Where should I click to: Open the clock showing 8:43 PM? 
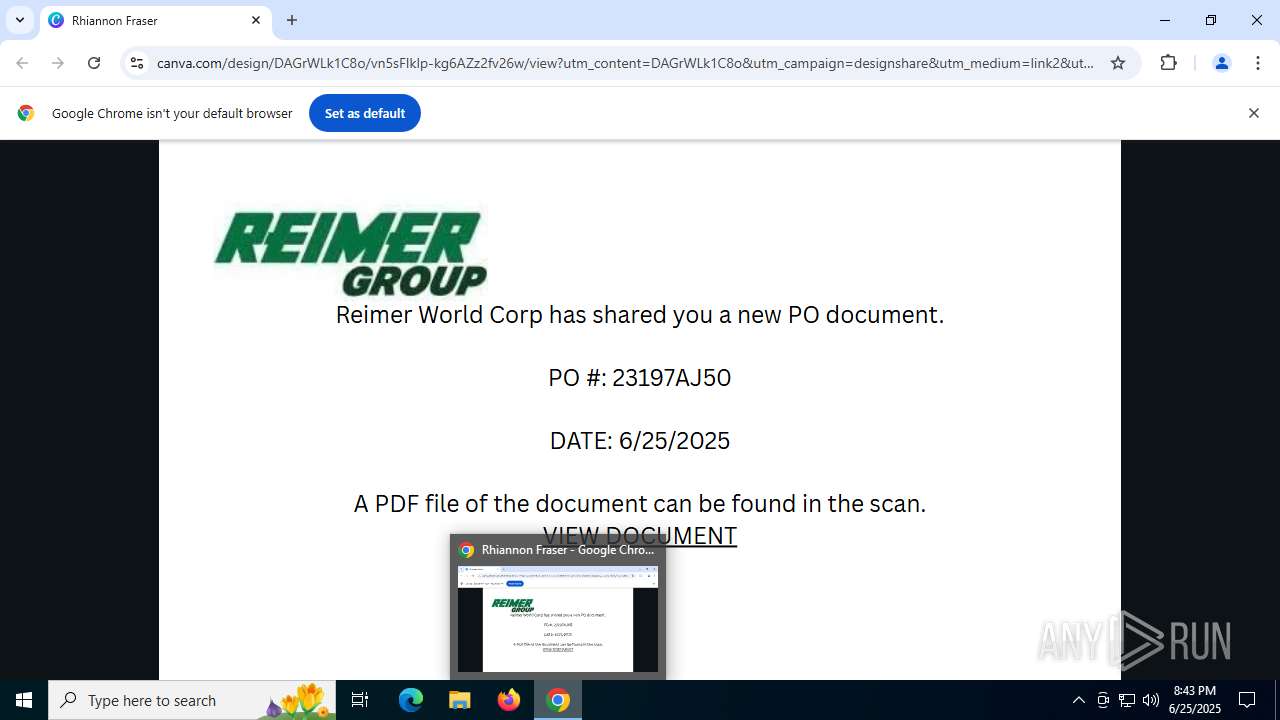pyautogui.click(x=1195, y=700)
